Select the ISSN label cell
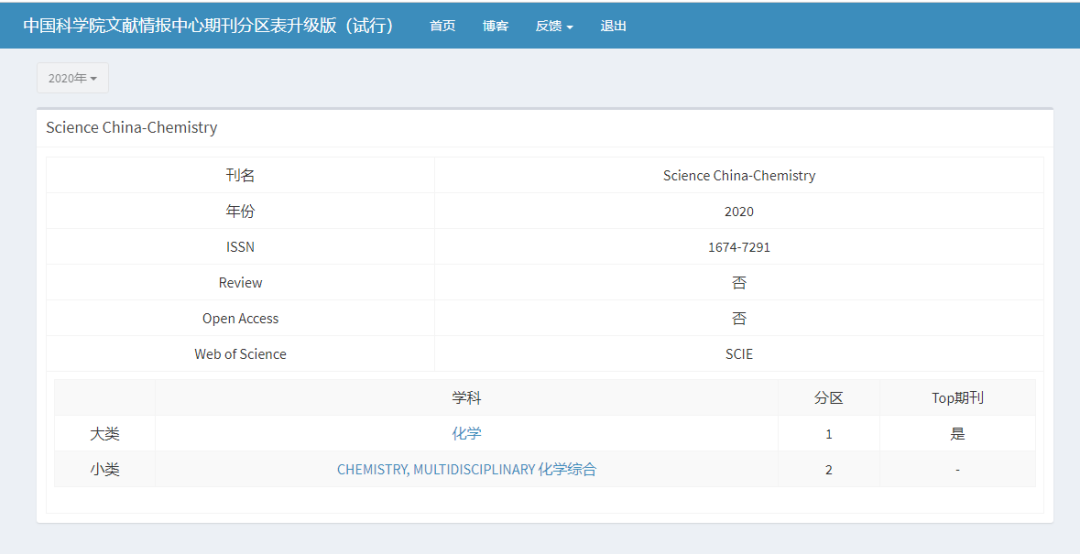The image size is (1080, 554). coord(240,247)
